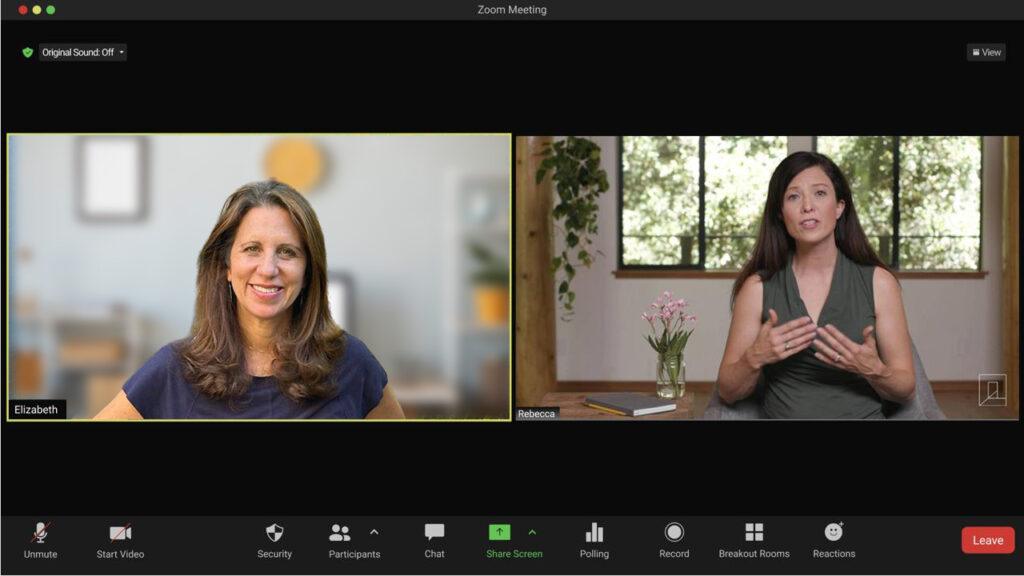Click the green encryption shield icon
Viewport: 1024px width, 576px height.
click(27, 52)
